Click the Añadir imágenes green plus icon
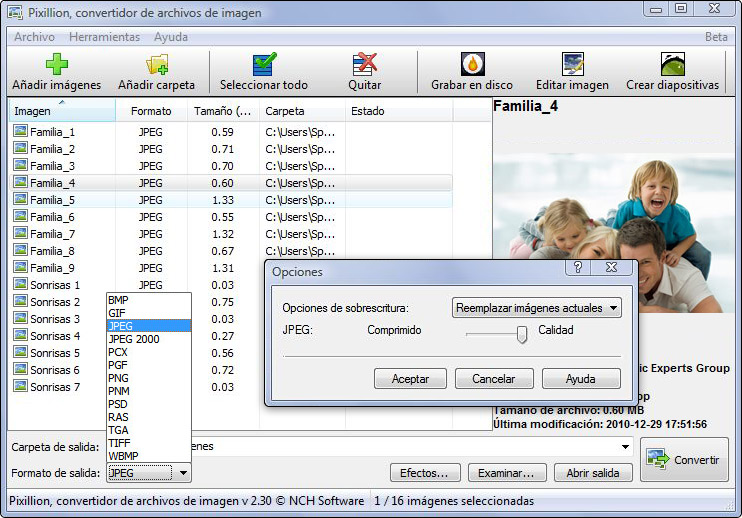 click(57, 64)
